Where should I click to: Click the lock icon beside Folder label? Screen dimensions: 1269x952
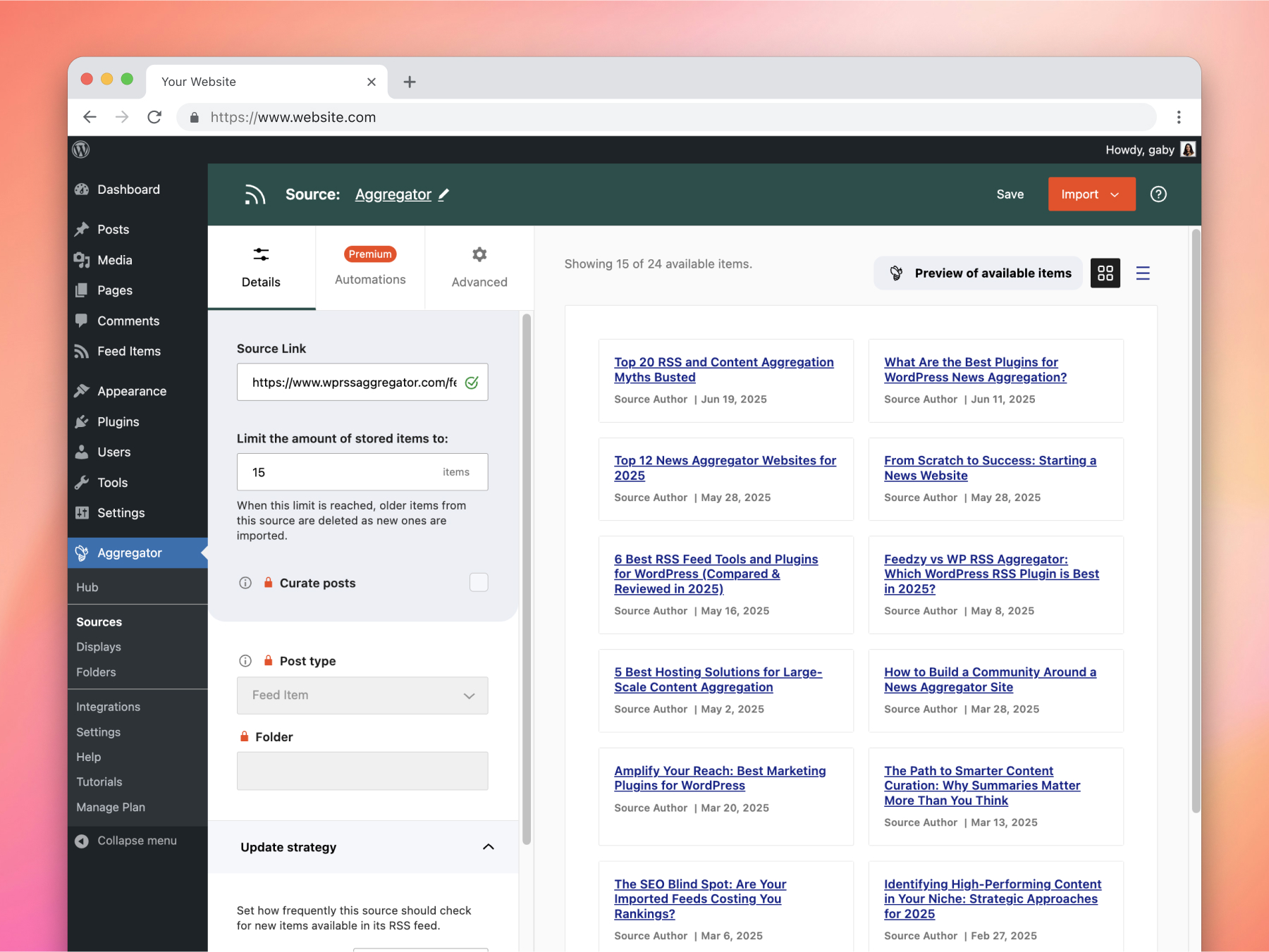[245, 736]
